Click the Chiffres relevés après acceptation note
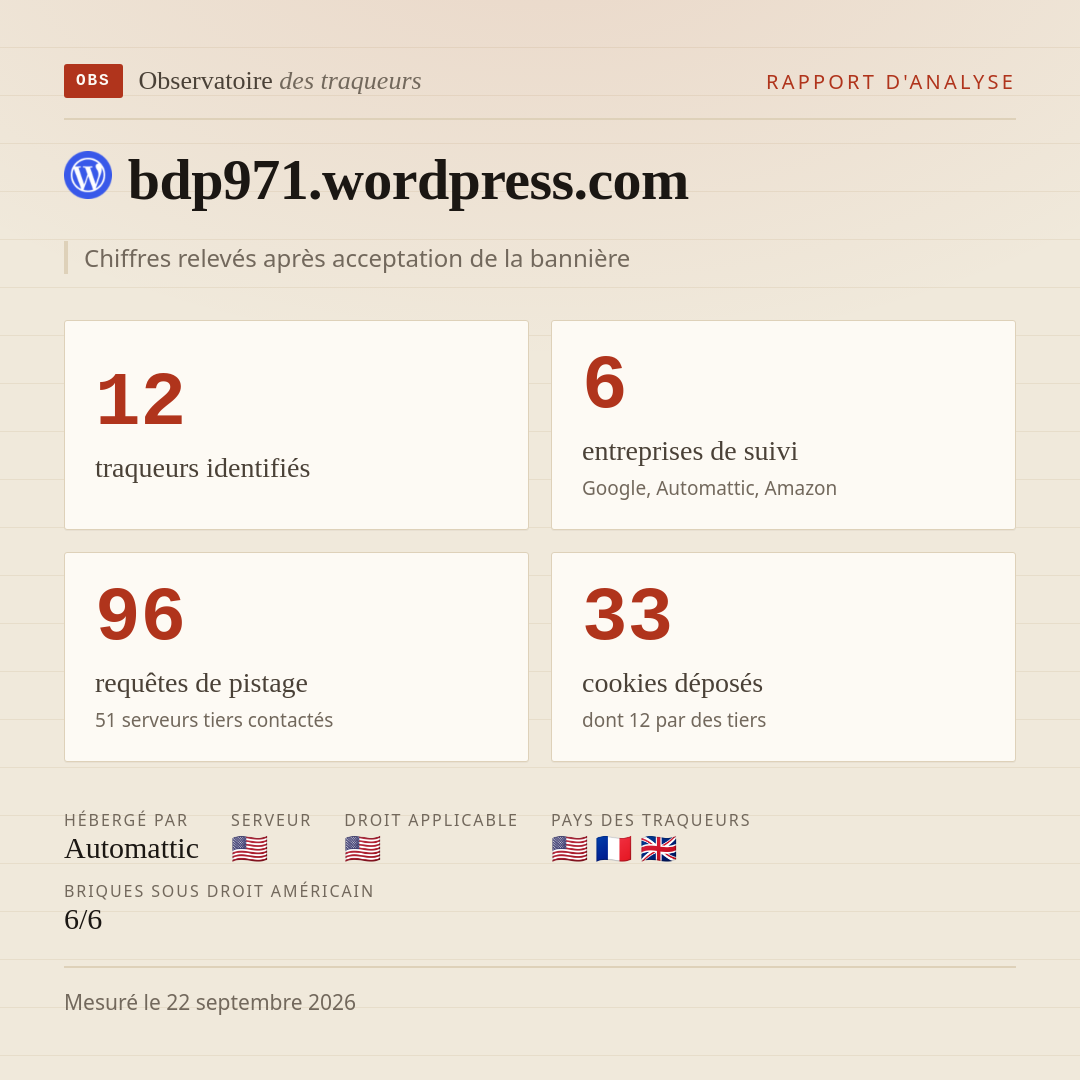The height and width of the screenshot is (1080, 1080). click(x=357, y=258)
